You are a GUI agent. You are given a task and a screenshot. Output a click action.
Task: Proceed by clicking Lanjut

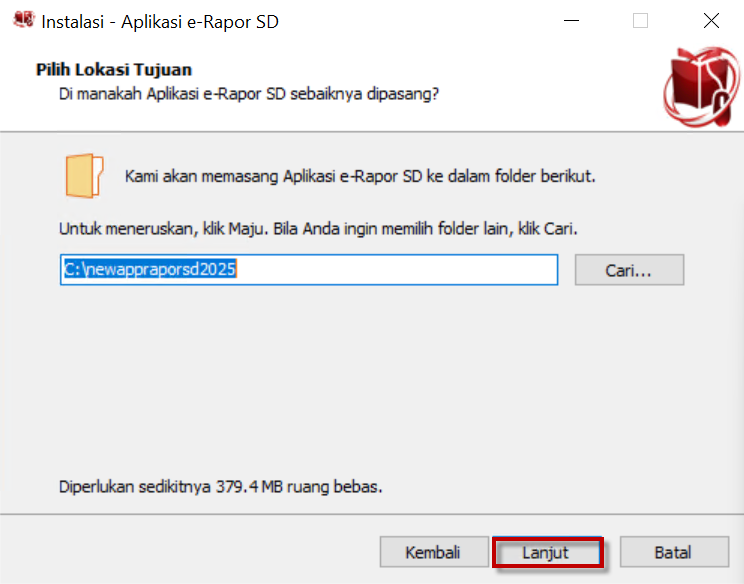547,552
